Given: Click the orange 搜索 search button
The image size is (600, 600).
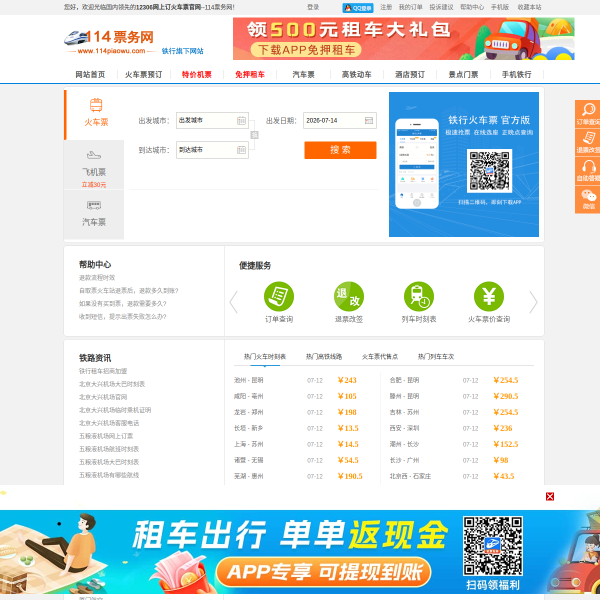Looking at the screenshot, I should [x=340, y=150].
